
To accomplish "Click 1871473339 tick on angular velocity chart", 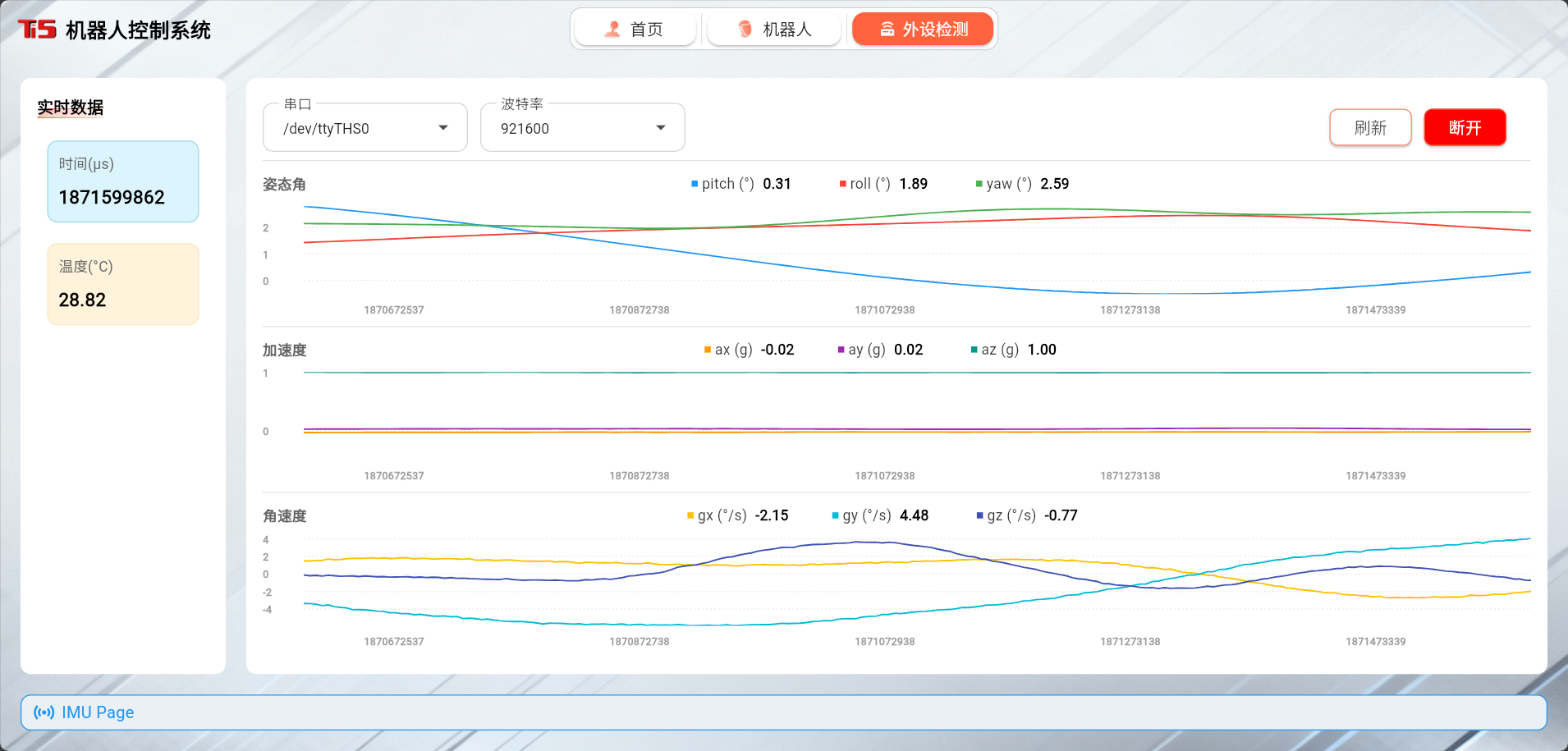I will click(x=1375, y=642).
